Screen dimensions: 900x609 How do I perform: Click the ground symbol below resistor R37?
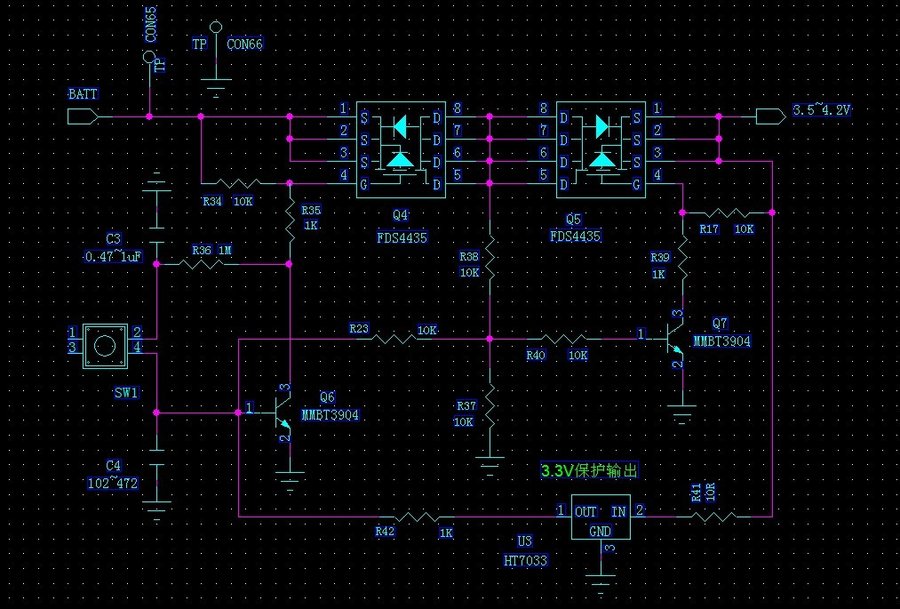[x=489, y=463]
